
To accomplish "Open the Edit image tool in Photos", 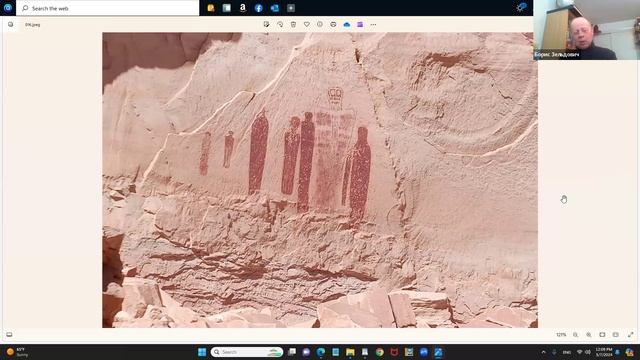I will pyautogui.click(x=267, y=24).
